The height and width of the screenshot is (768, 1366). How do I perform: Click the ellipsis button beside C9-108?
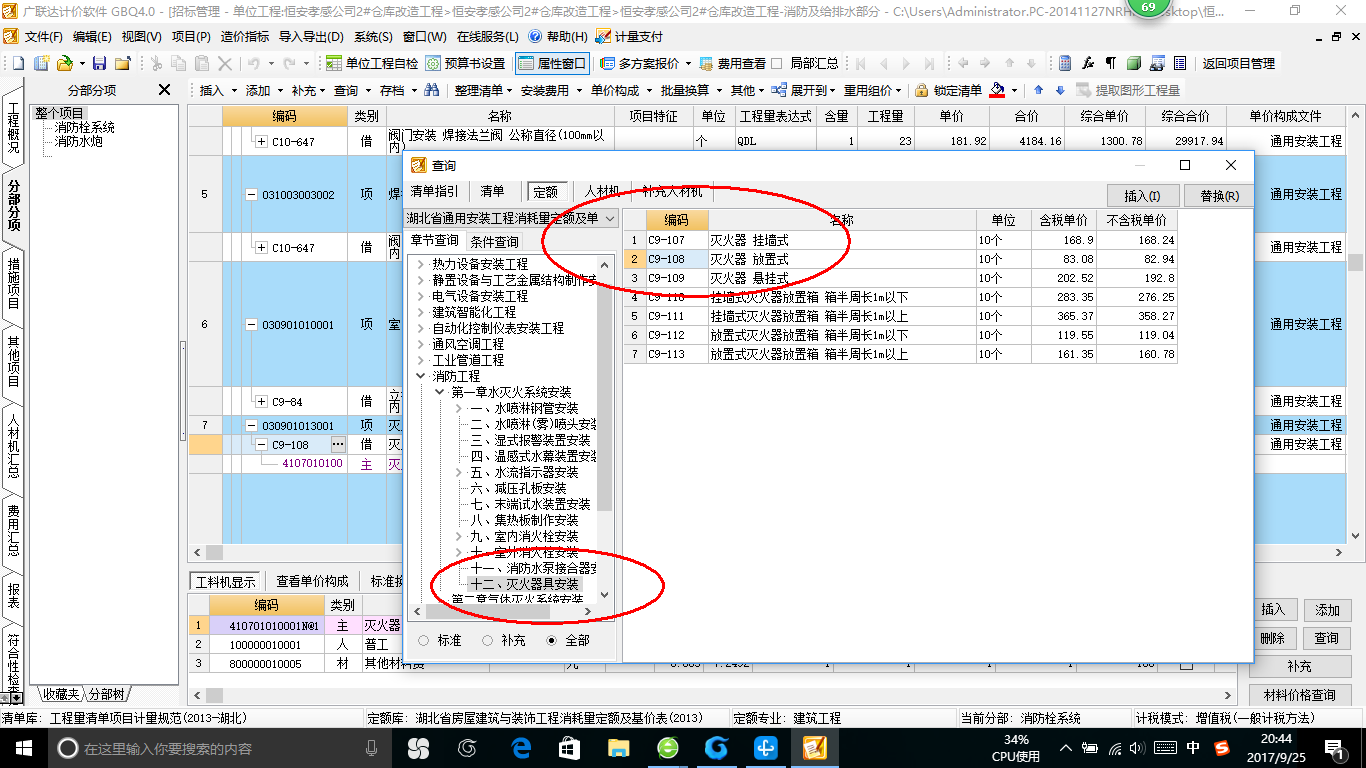338,444
